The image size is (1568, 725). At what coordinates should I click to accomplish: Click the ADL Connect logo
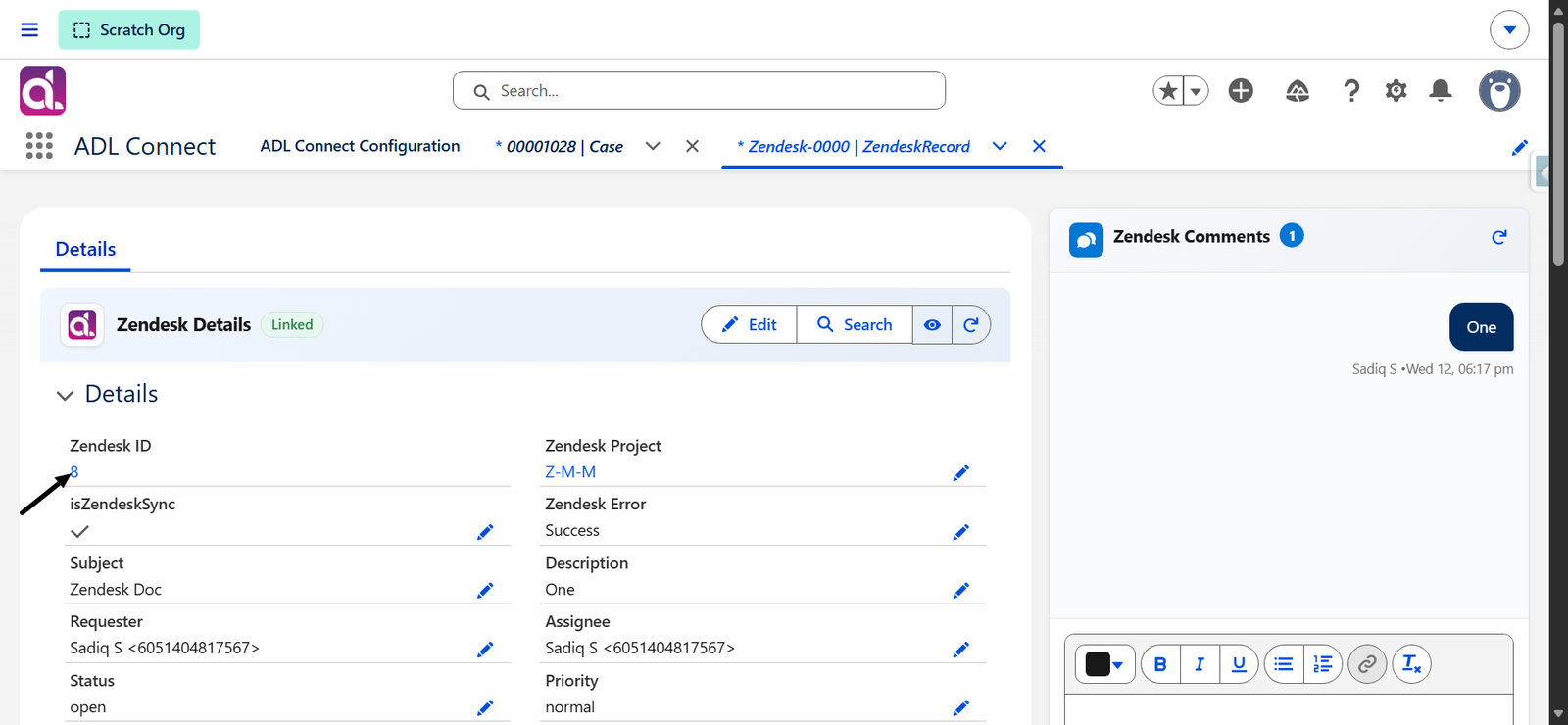pos(42,90)
